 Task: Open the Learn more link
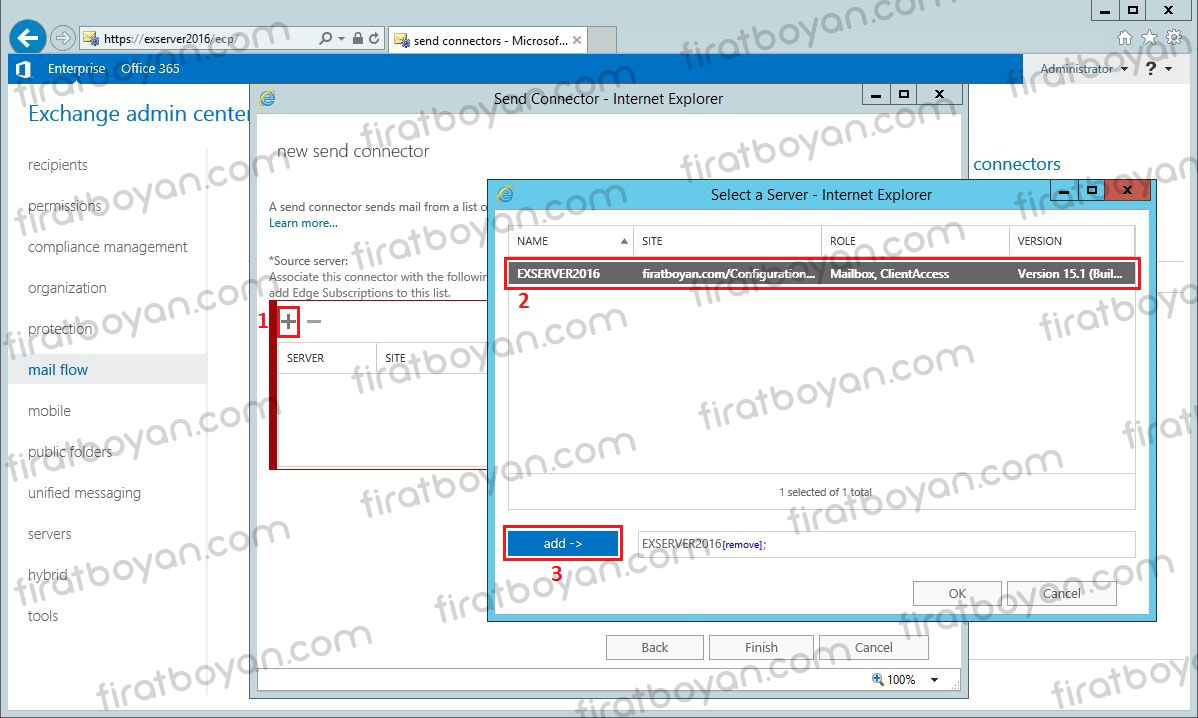[303, 223]
